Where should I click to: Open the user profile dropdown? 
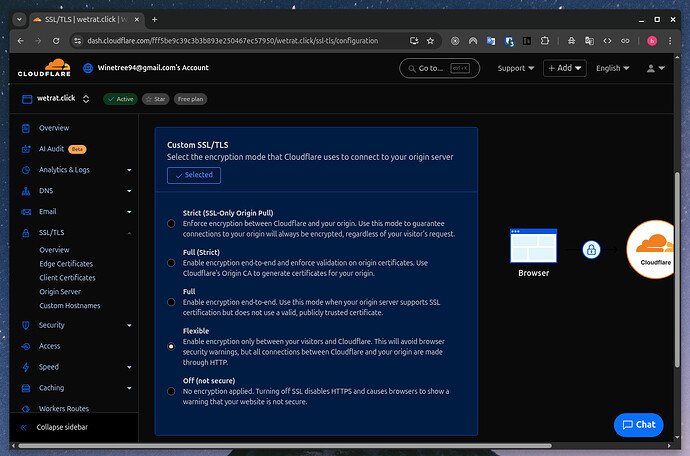pos(655,68)
